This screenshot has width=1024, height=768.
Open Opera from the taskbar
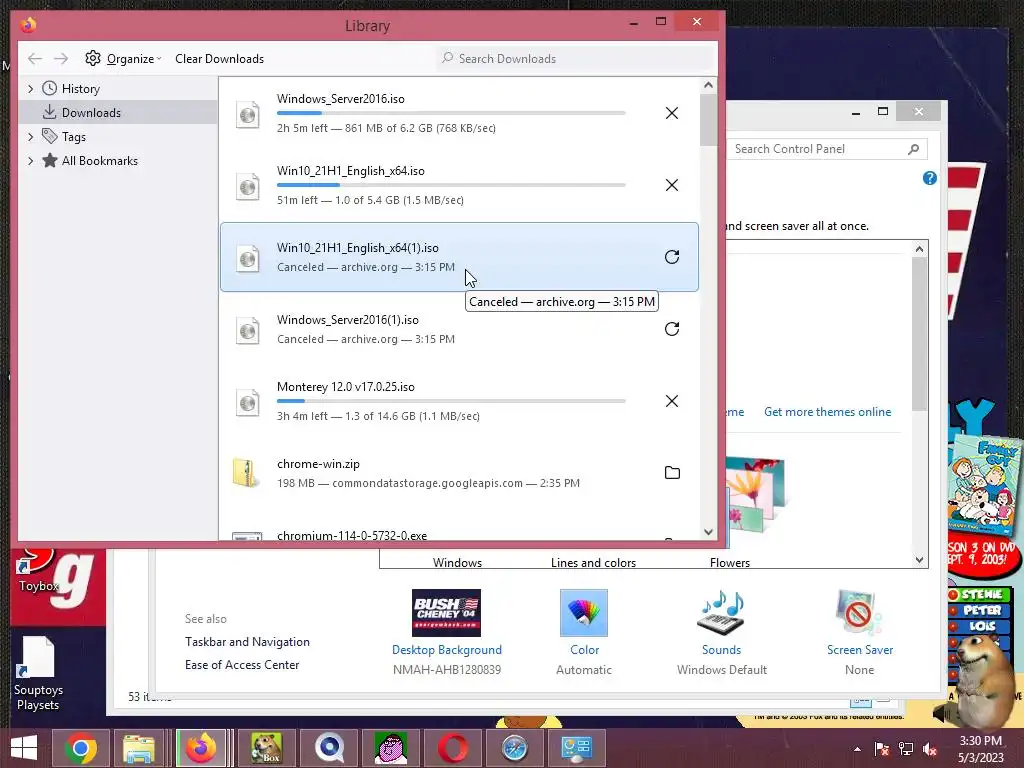[x=453, y=748]
